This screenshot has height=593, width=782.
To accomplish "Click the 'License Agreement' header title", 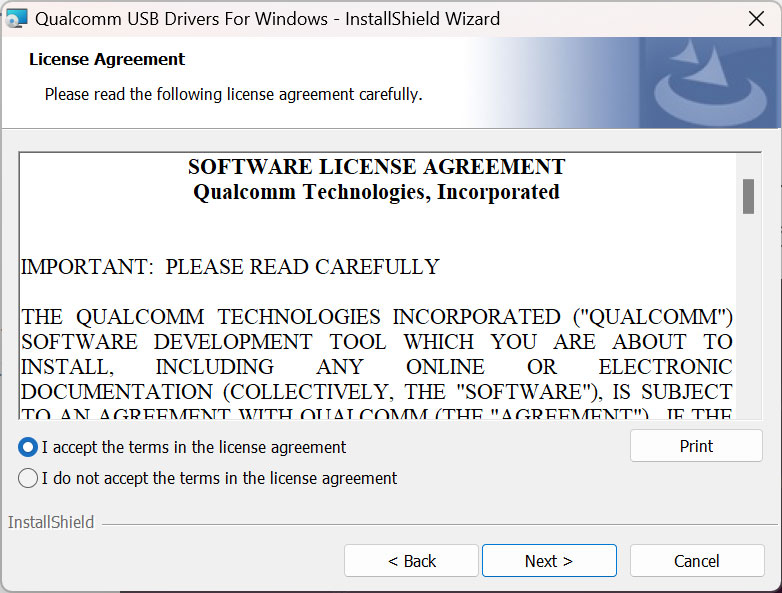I will tap(107, 59).
